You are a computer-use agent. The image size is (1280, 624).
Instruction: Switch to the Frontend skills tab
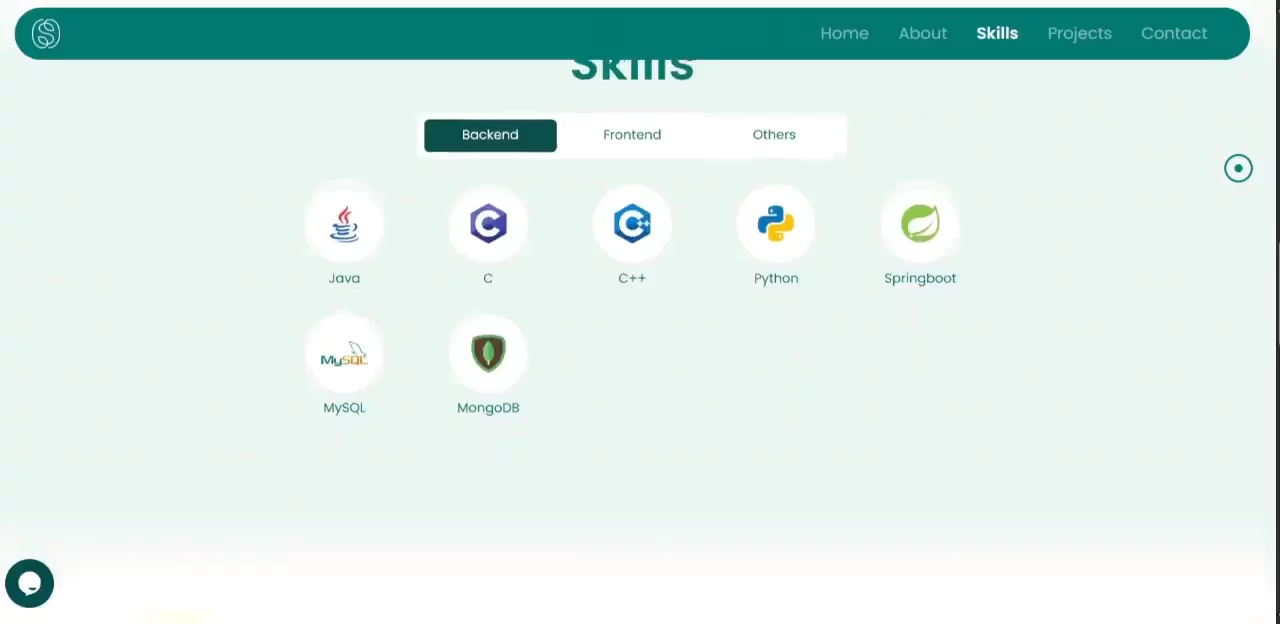coord(632,135)
